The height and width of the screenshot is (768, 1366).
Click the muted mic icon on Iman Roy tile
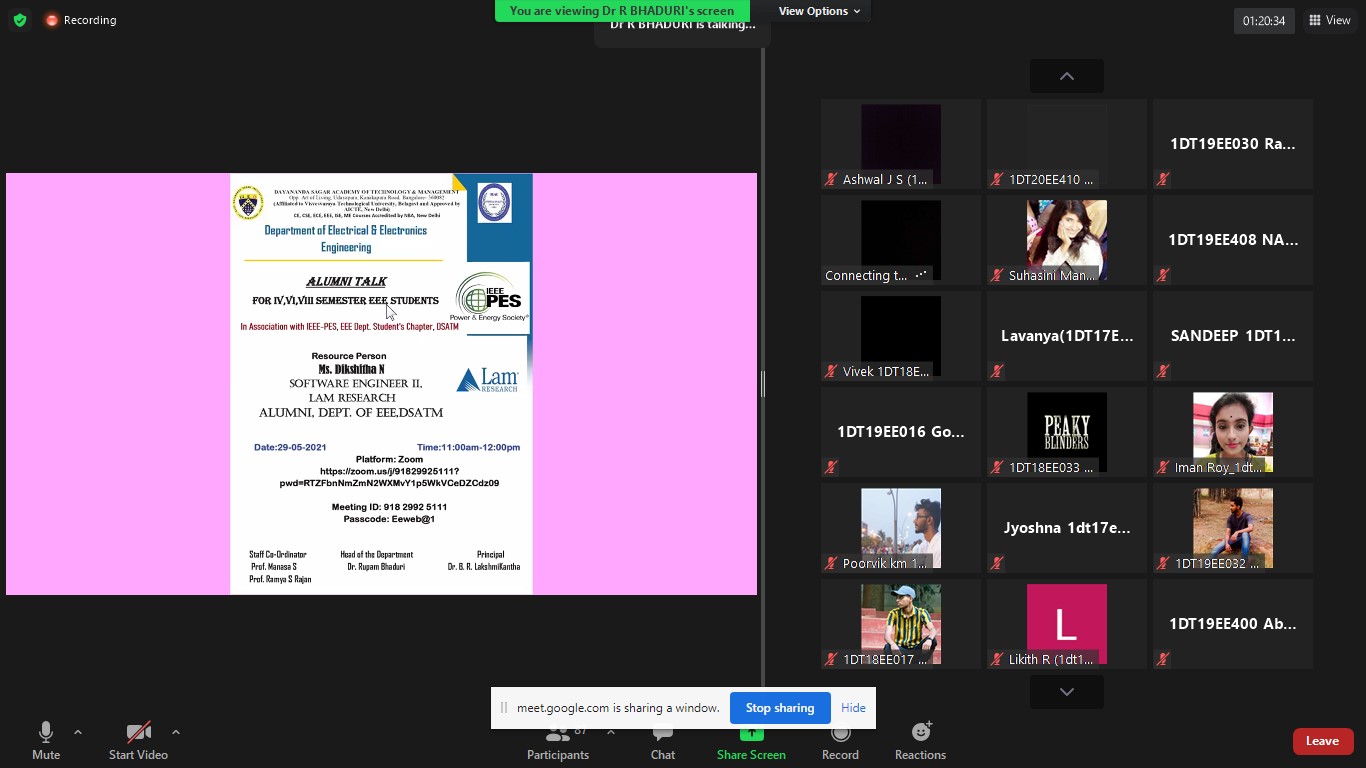click(1163, 468)
